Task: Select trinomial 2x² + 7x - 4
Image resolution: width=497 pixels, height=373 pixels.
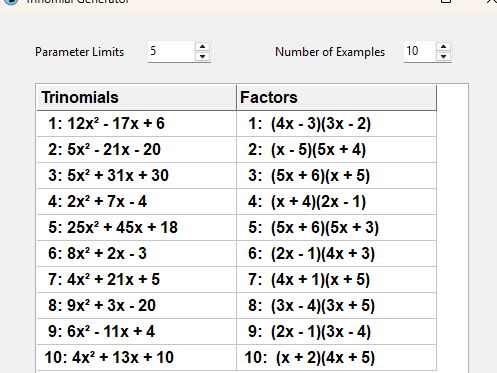Action: pyautogui.click(x=136, y=202)
